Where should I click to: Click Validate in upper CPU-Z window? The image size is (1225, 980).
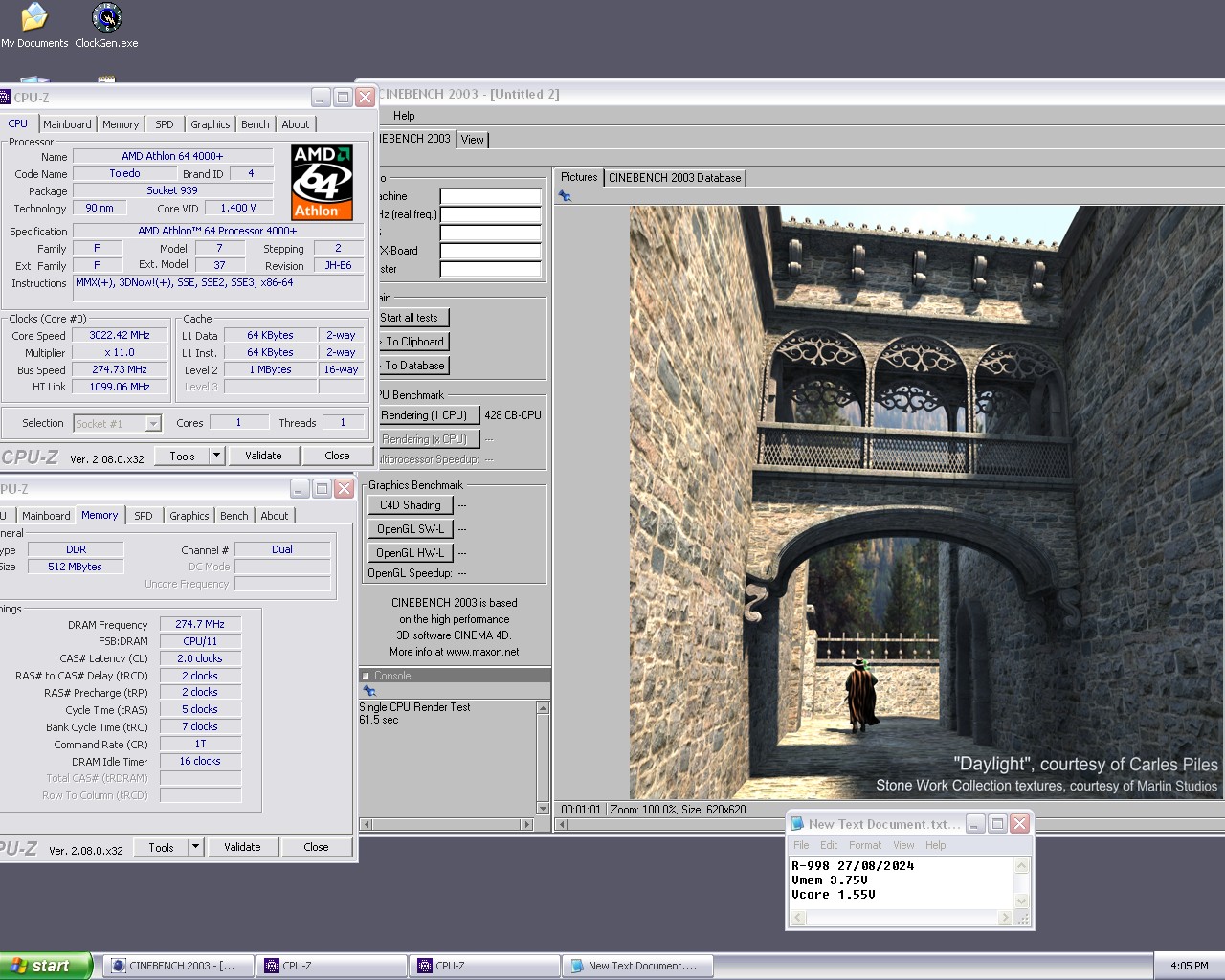pyautogui.click(x=263, y=456)
